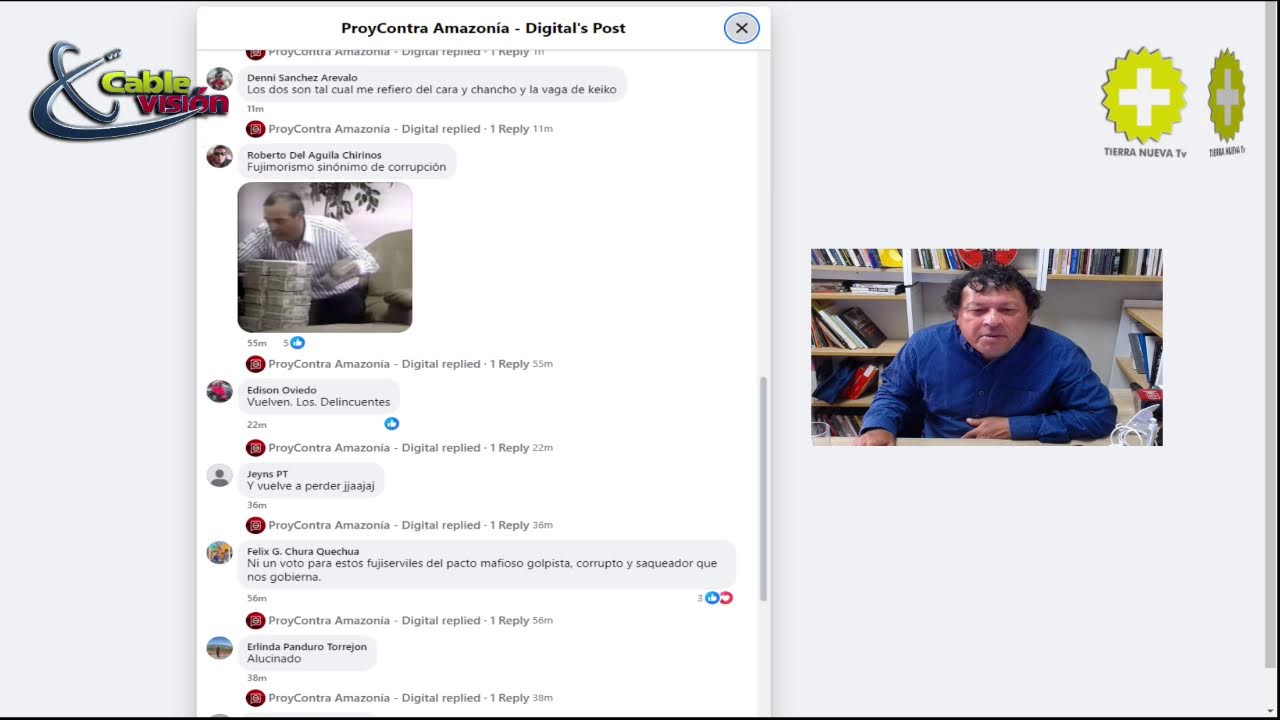Expand the reply posted 55m ago
The width and height of the screenshot is (1280, 720).
pyautogui.click(x=399, y=364)
